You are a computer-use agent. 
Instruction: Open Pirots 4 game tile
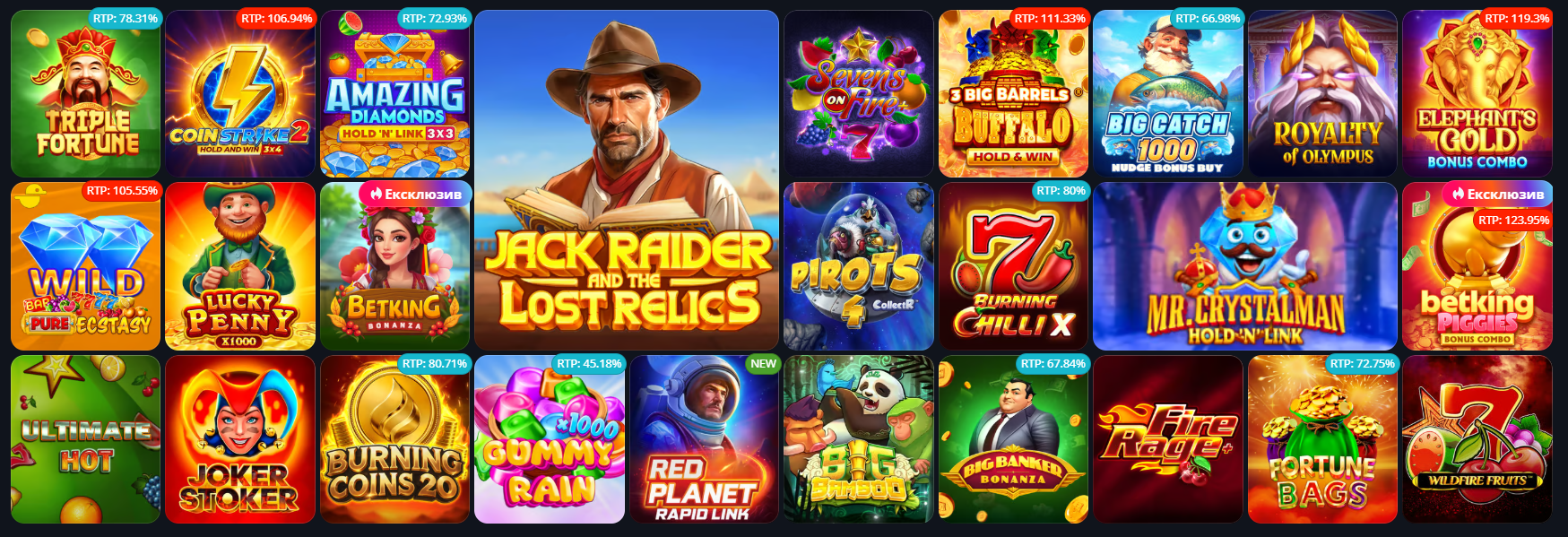859,266
